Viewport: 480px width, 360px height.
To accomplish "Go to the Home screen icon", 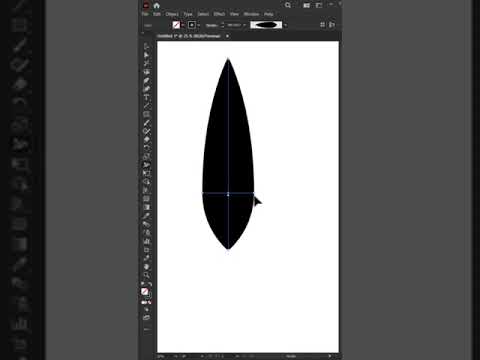I will 157,5.
